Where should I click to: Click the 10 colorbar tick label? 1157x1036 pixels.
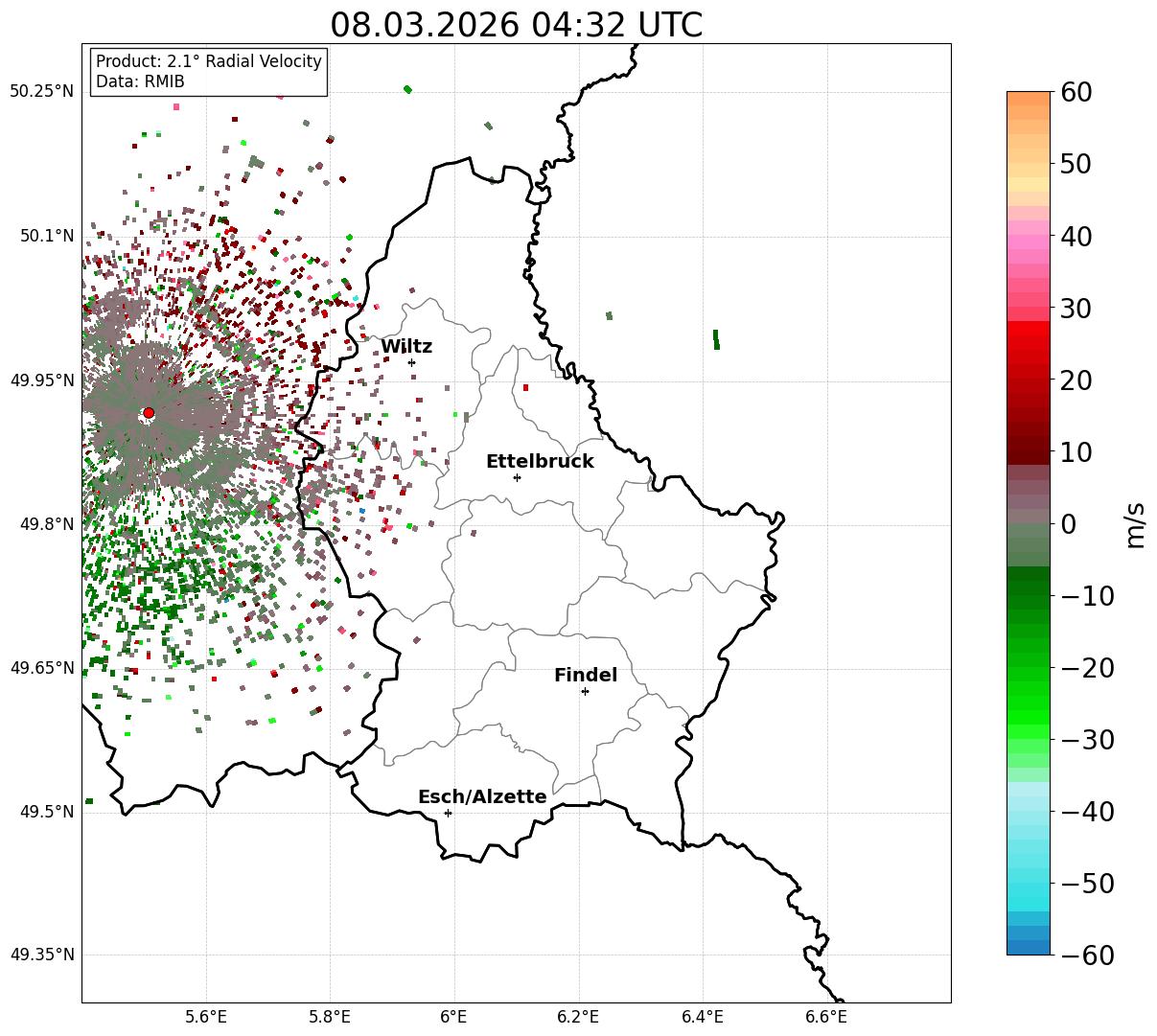coord(1076,452)
